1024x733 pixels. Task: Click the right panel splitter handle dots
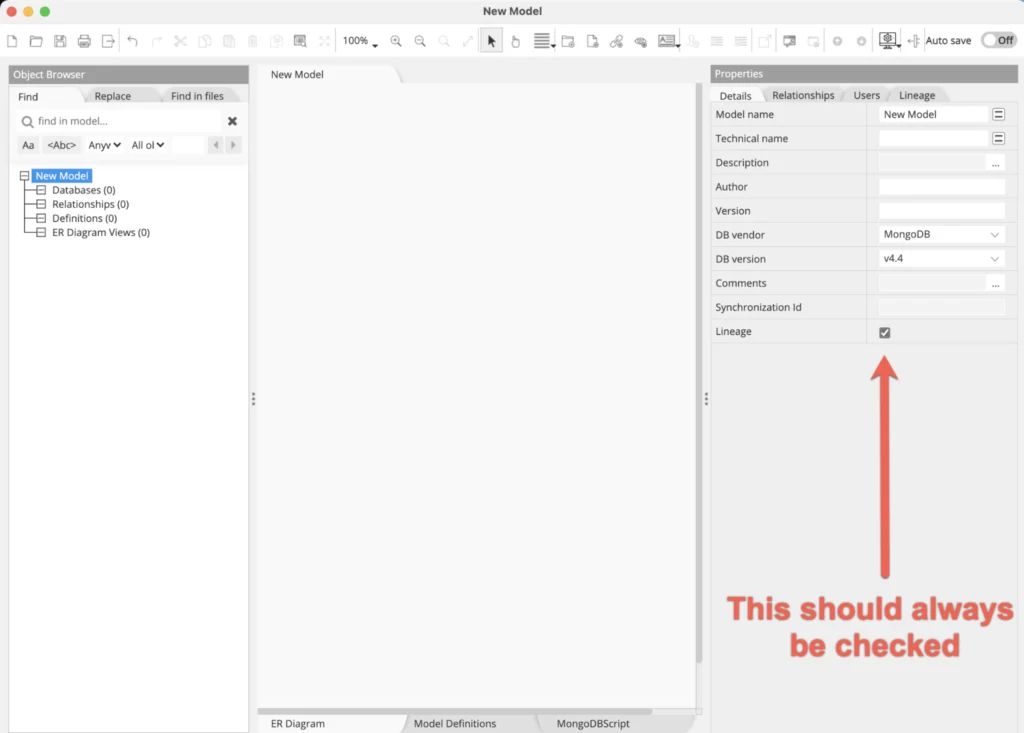pyautogui.click(x=706, y=399)
